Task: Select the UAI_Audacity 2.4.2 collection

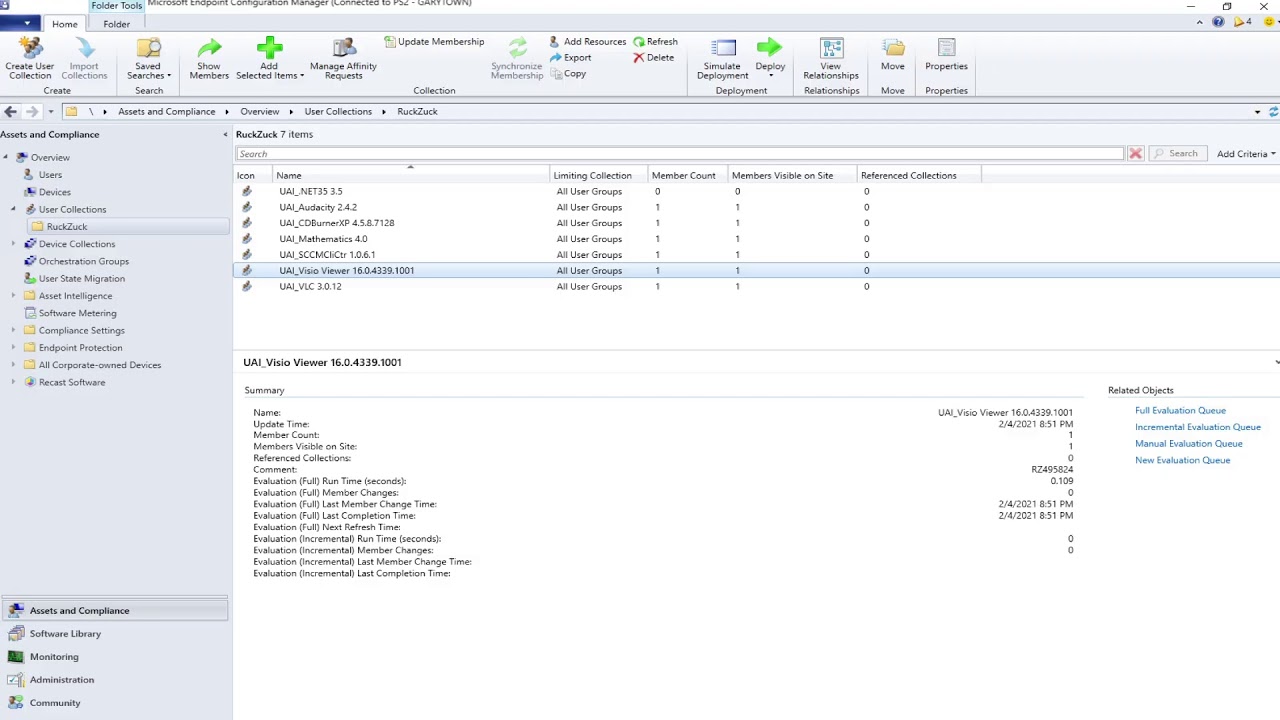Action: pyautogui.click(x=756, y=207)
